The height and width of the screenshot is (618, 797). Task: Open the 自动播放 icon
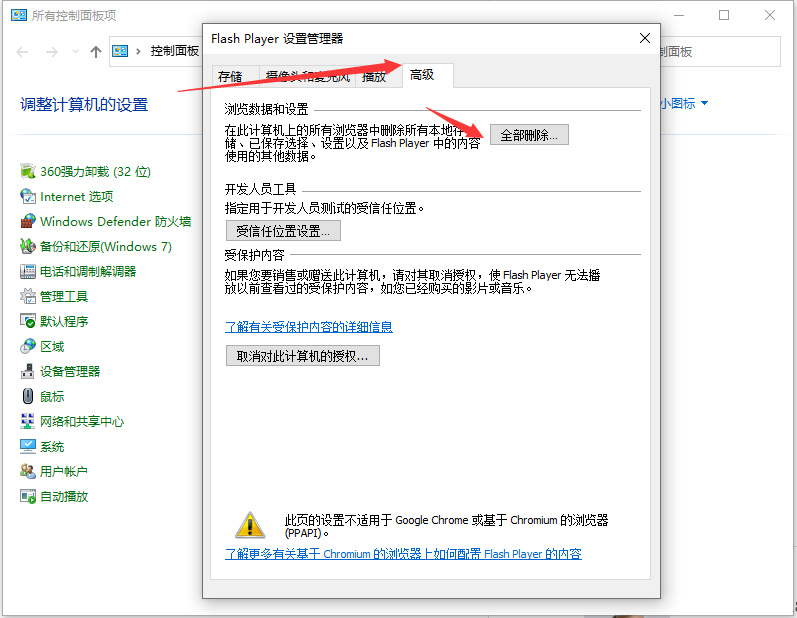(28, 496)
